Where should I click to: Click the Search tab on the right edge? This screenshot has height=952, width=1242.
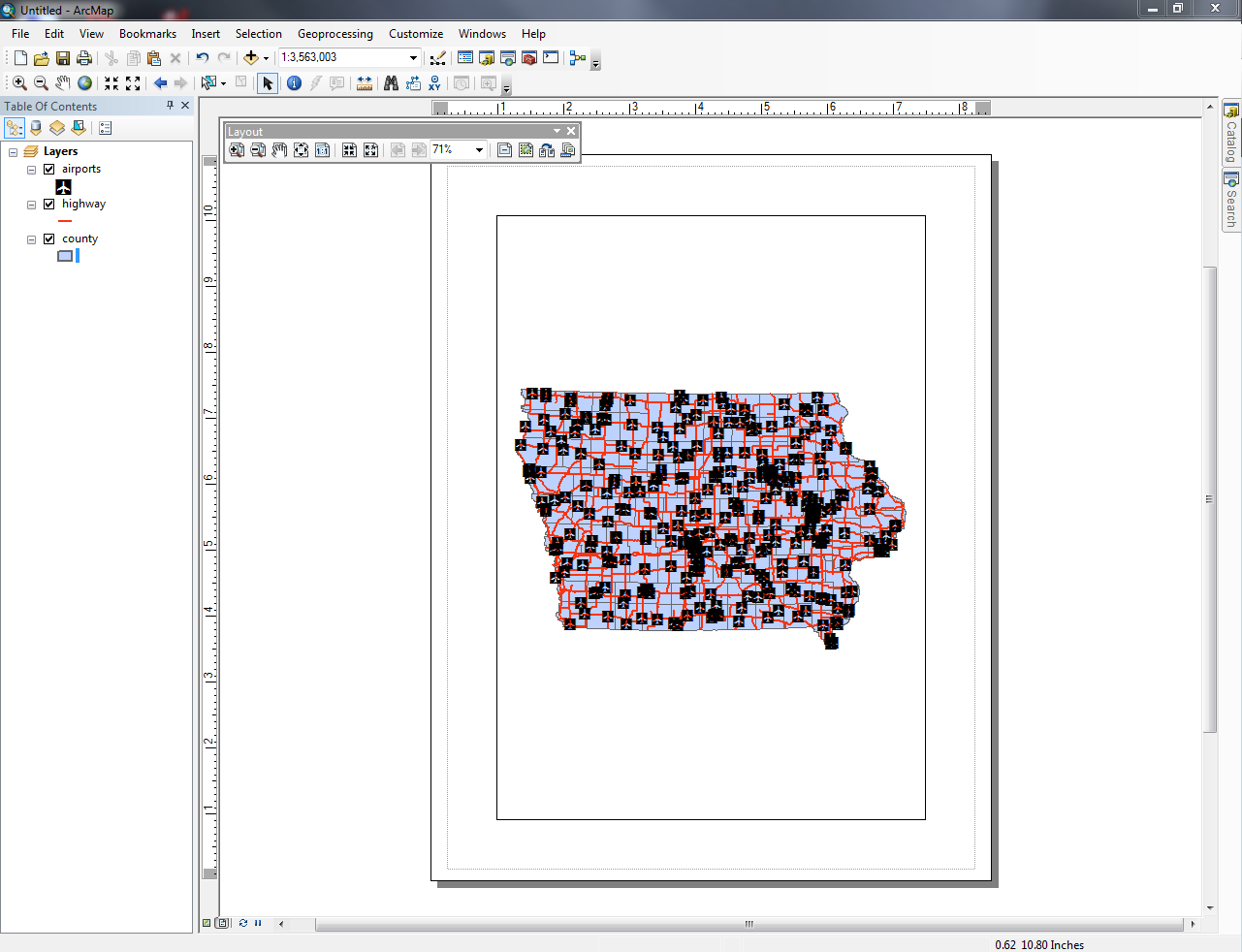1229,201
